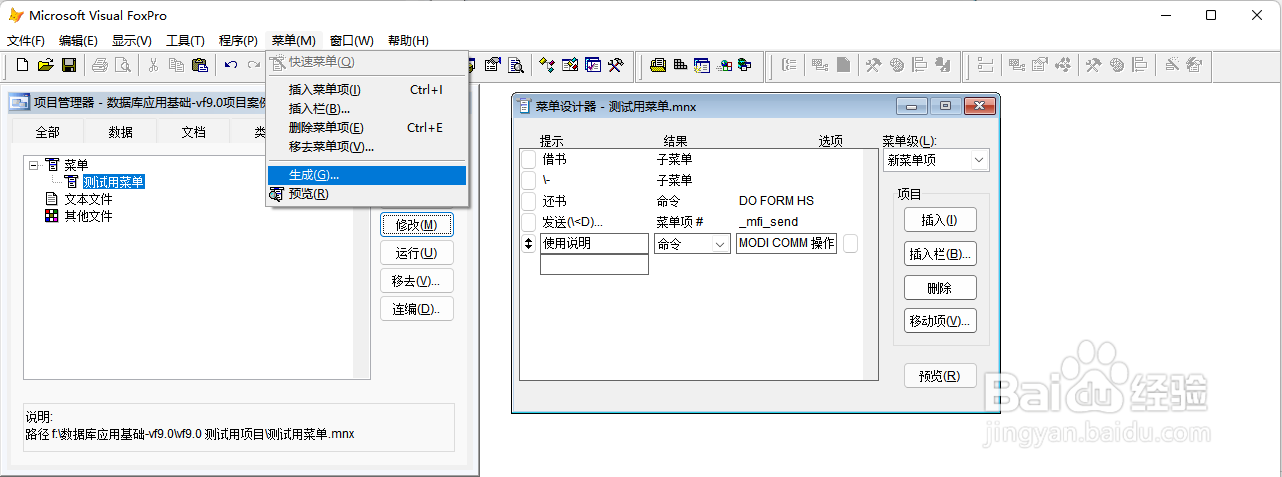Click the blue window with star icon

702,66
